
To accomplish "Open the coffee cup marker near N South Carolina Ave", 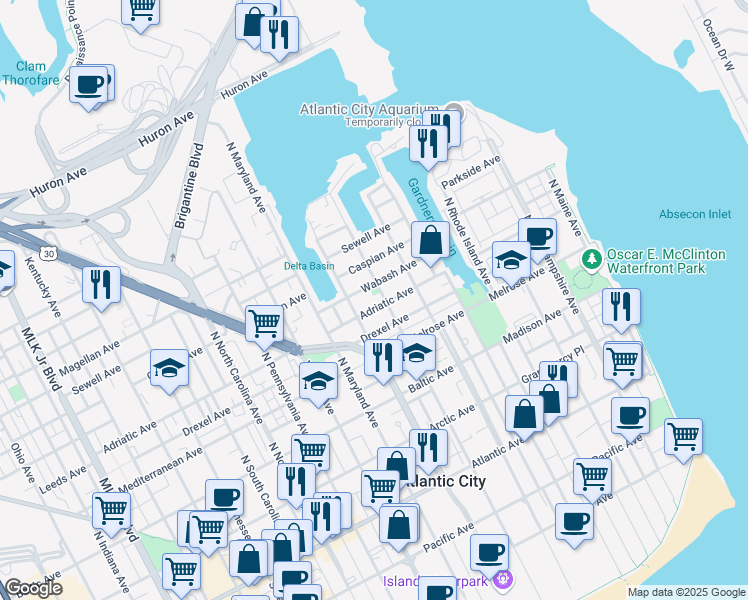I will click(224, 498).
